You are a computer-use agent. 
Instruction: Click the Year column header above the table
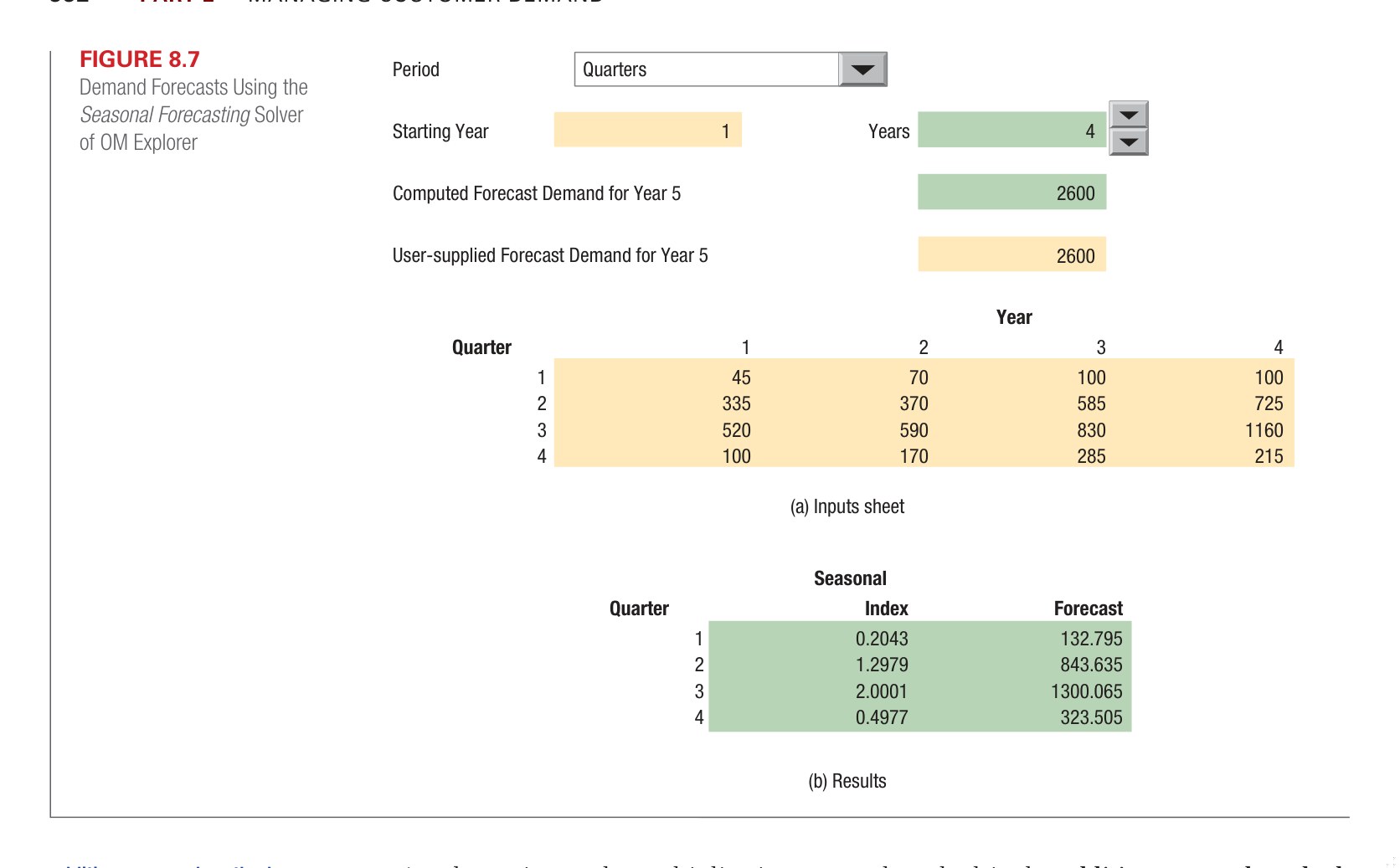pyautogui.click(x=1013, y=317)
